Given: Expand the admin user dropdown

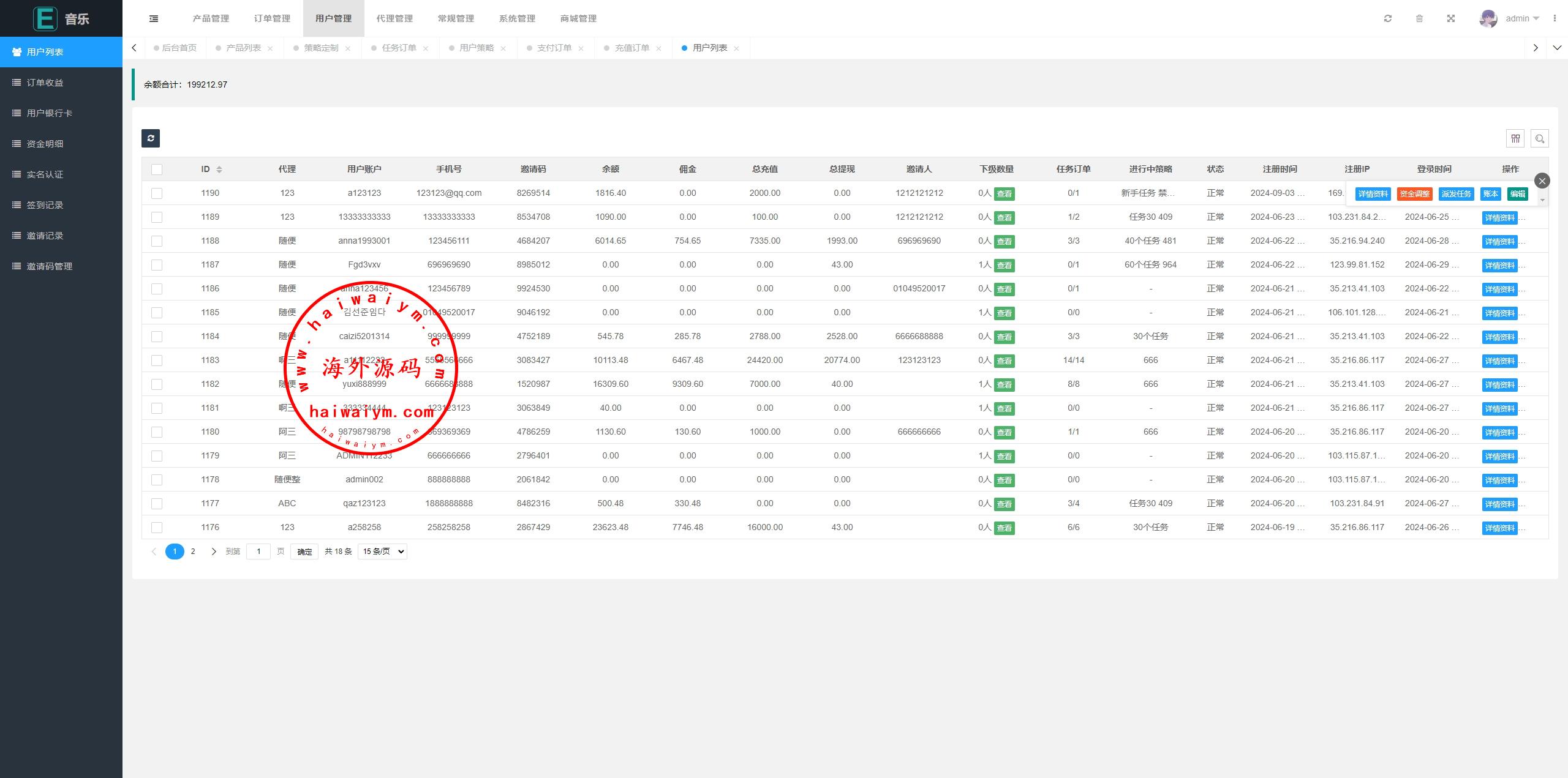Looking at the screenshot, I should (x=1521, y=18).
